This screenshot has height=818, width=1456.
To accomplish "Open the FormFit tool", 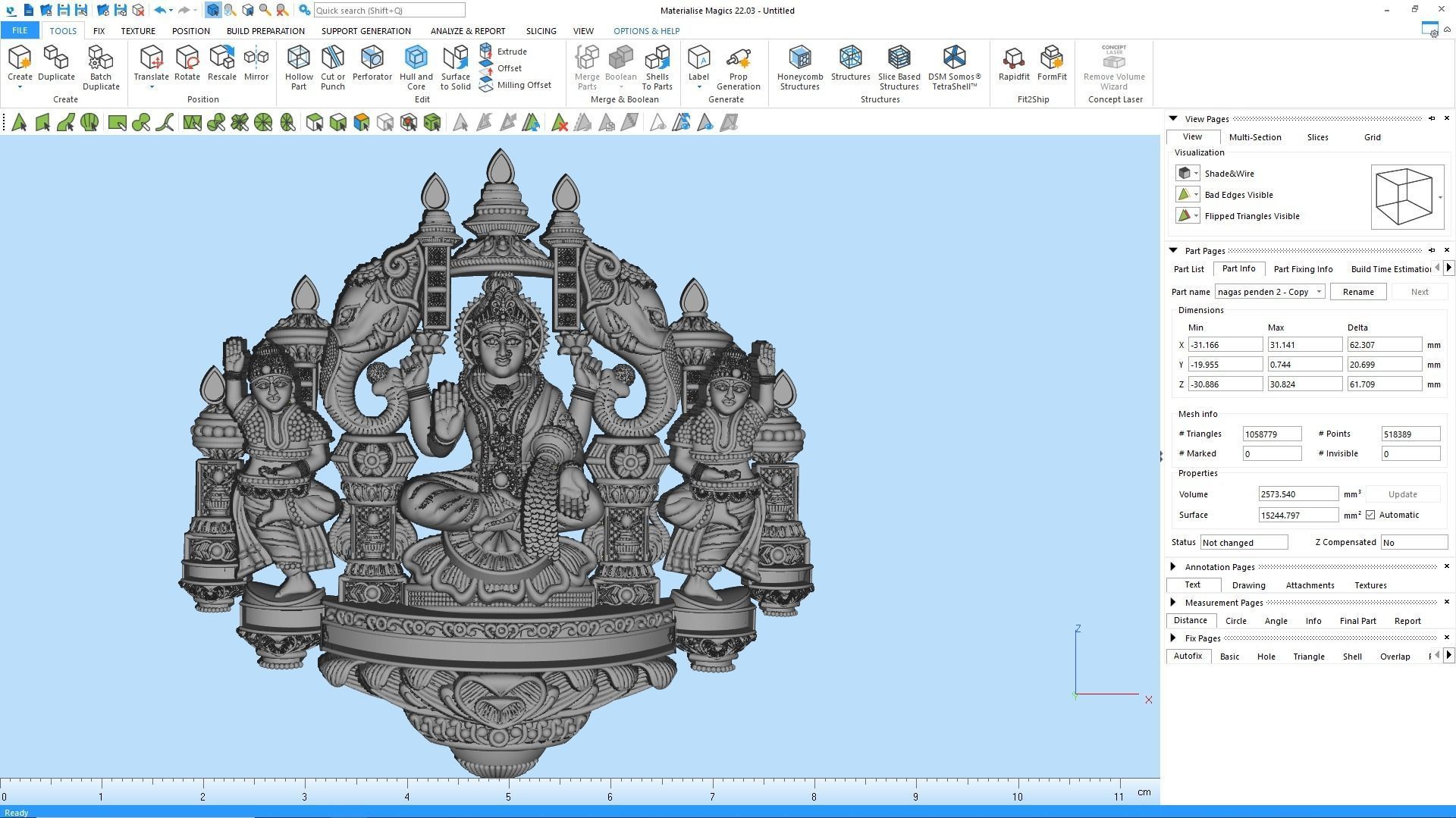I will [1052, 64].
